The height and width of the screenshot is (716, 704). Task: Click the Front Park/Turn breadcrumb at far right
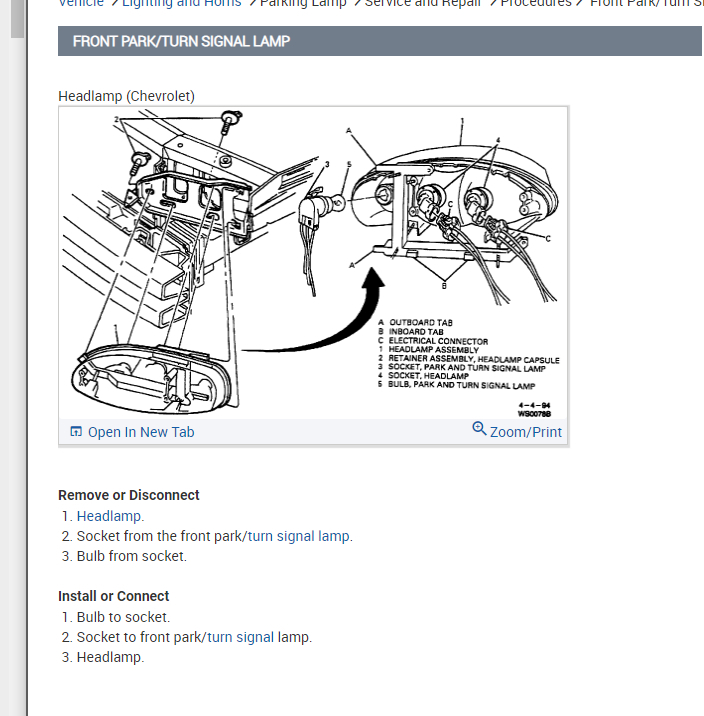[646, 3]
